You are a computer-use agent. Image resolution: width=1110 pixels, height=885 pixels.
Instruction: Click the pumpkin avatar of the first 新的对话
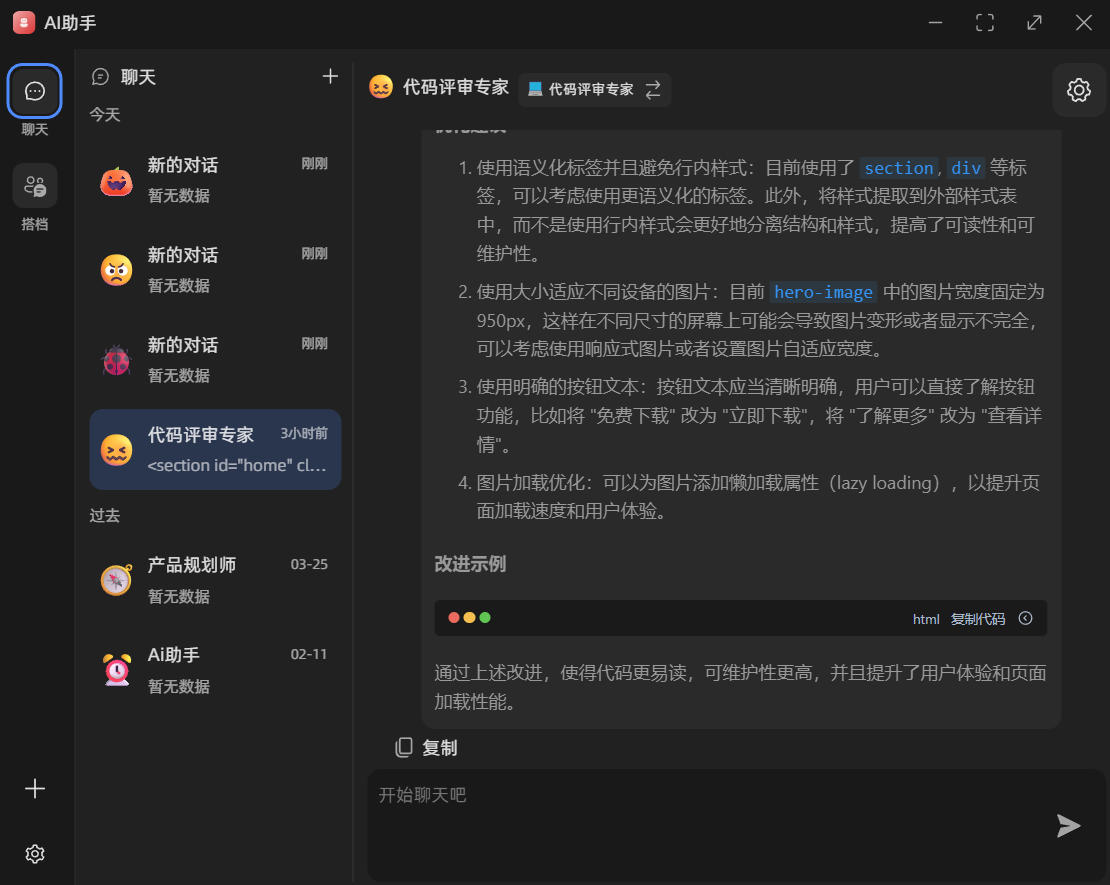[x=116, y=180]
